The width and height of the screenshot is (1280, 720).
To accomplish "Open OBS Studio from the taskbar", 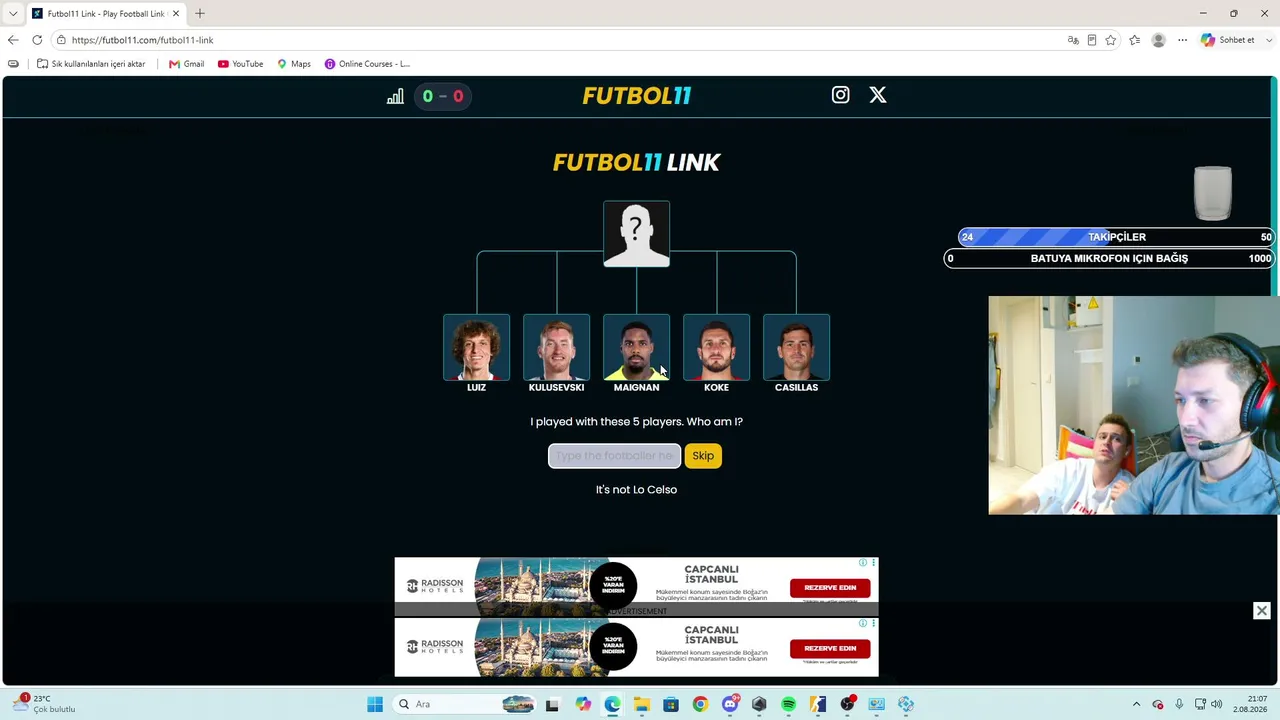I will (847, 704).
